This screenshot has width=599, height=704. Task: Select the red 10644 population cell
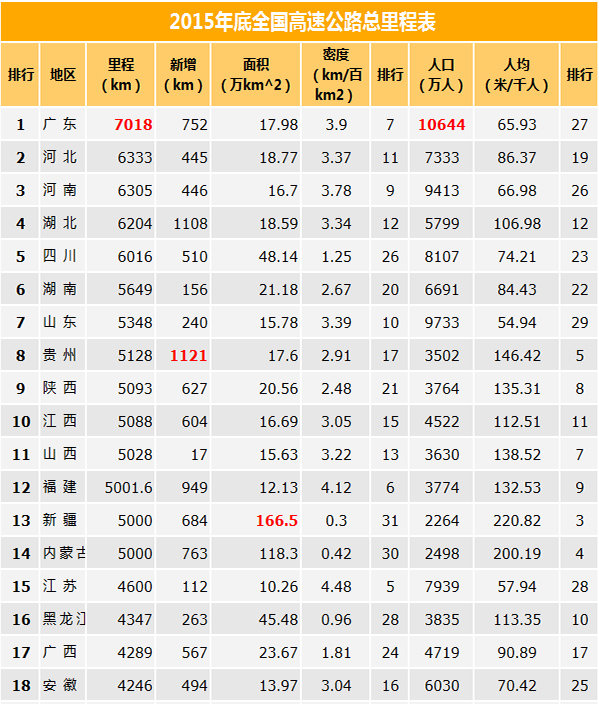tap(441, 124)
